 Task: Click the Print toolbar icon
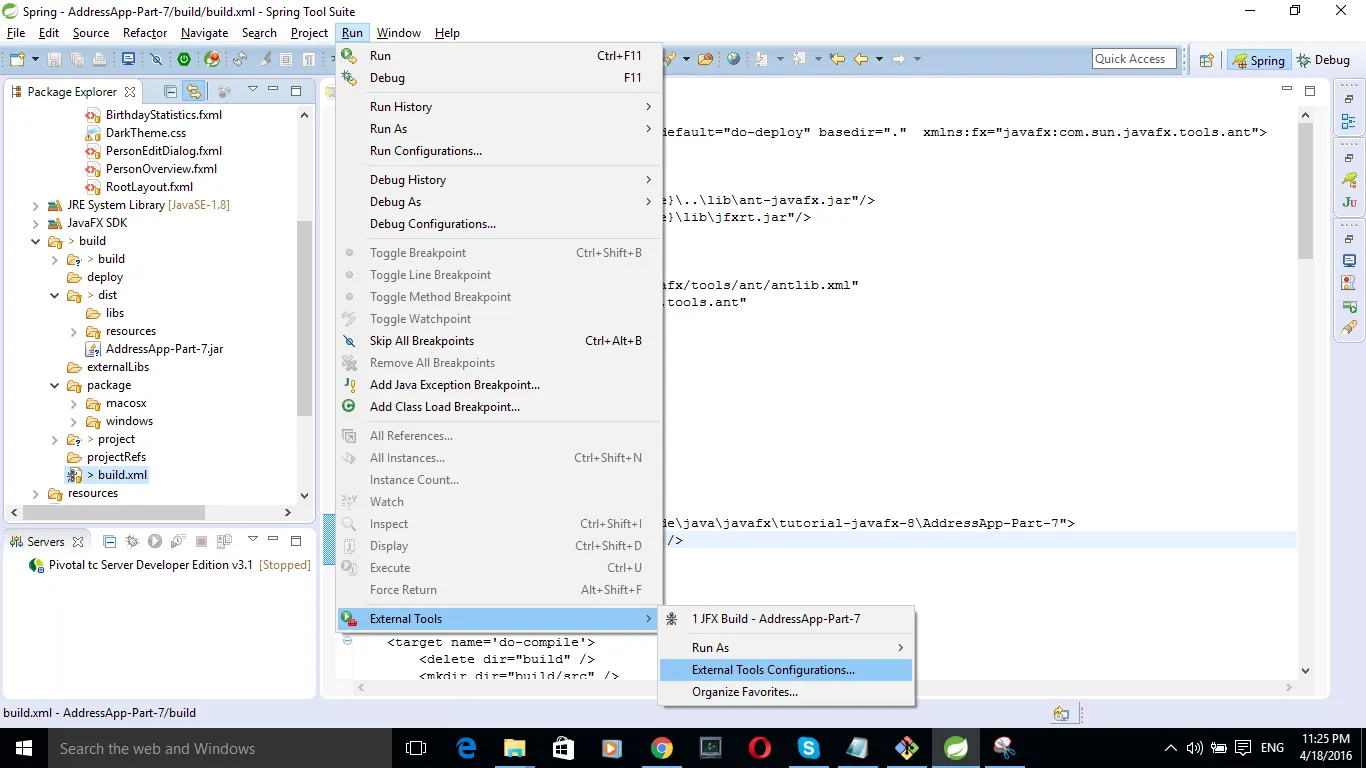click(99, 60)
